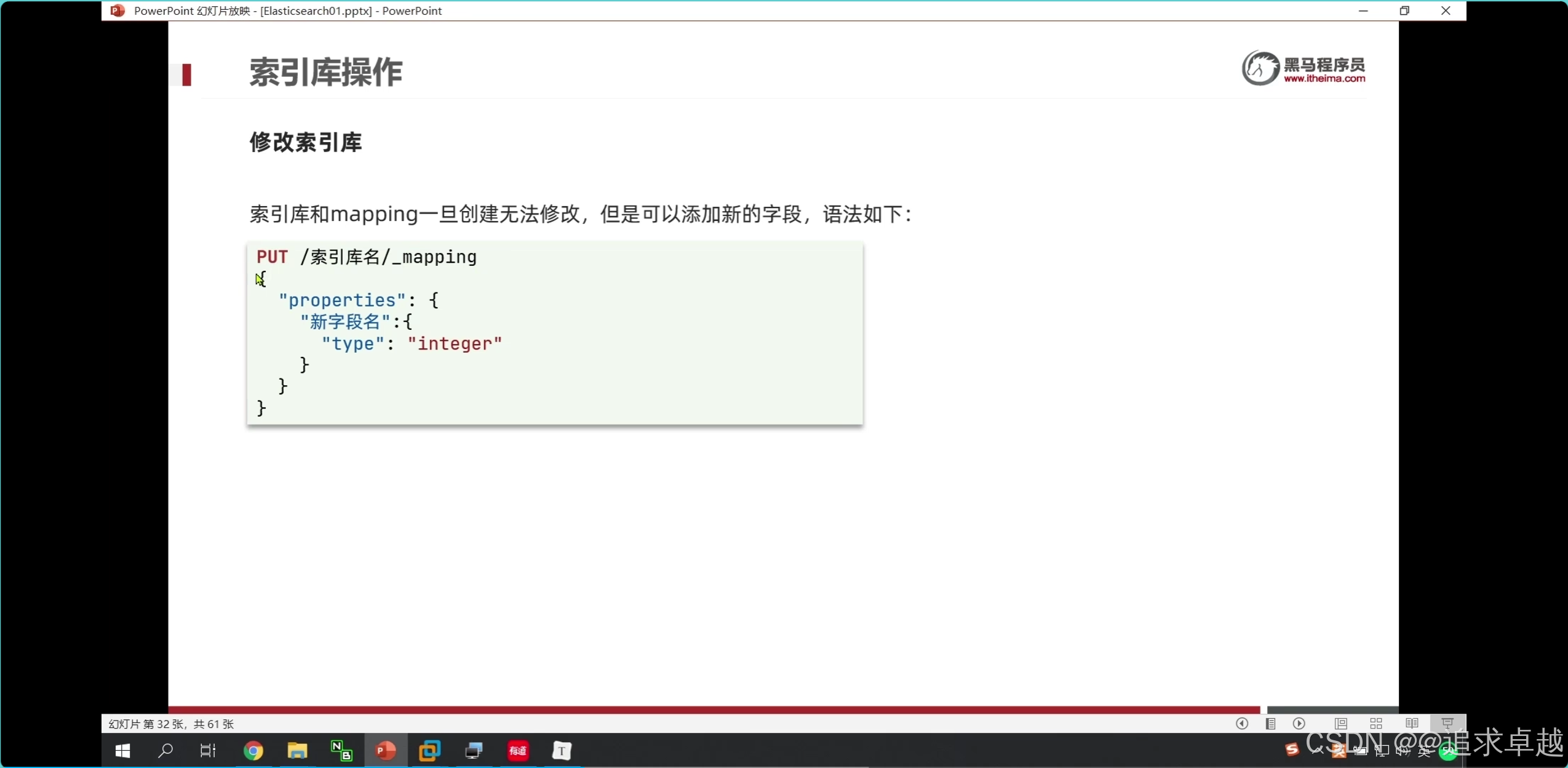Screen dimensions: 1568x768
Task: Open the VMware Workstation taskbar icon
Action: pos(429,751)
